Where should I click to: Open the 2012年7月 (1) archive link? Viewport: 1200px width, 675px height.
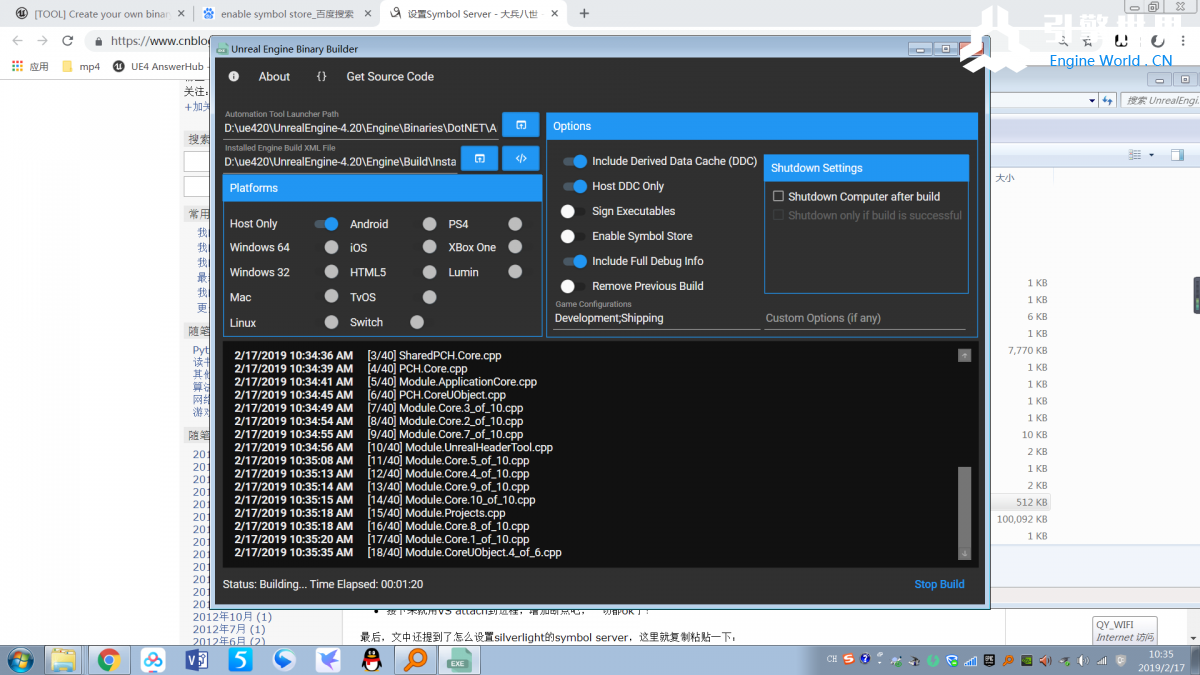tap(229, 629)
